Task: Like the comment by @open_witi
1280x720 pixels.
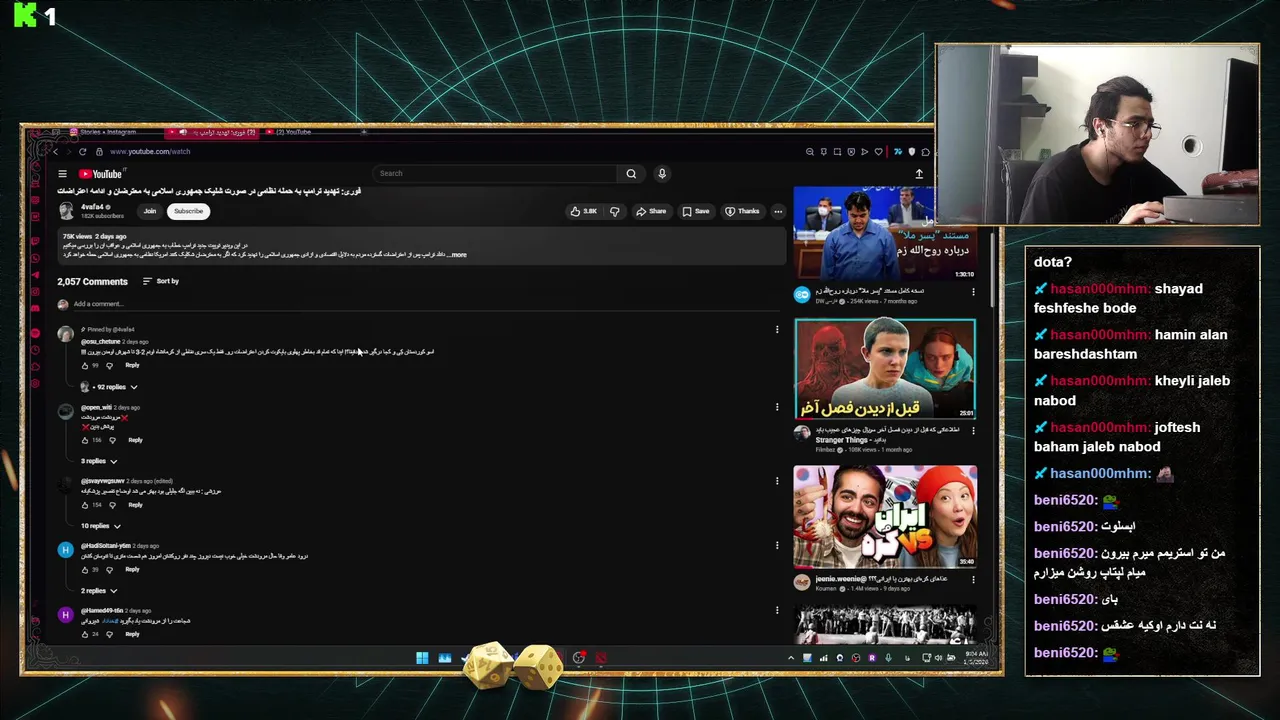Action: pyautogui.click(x=85, y=440)
